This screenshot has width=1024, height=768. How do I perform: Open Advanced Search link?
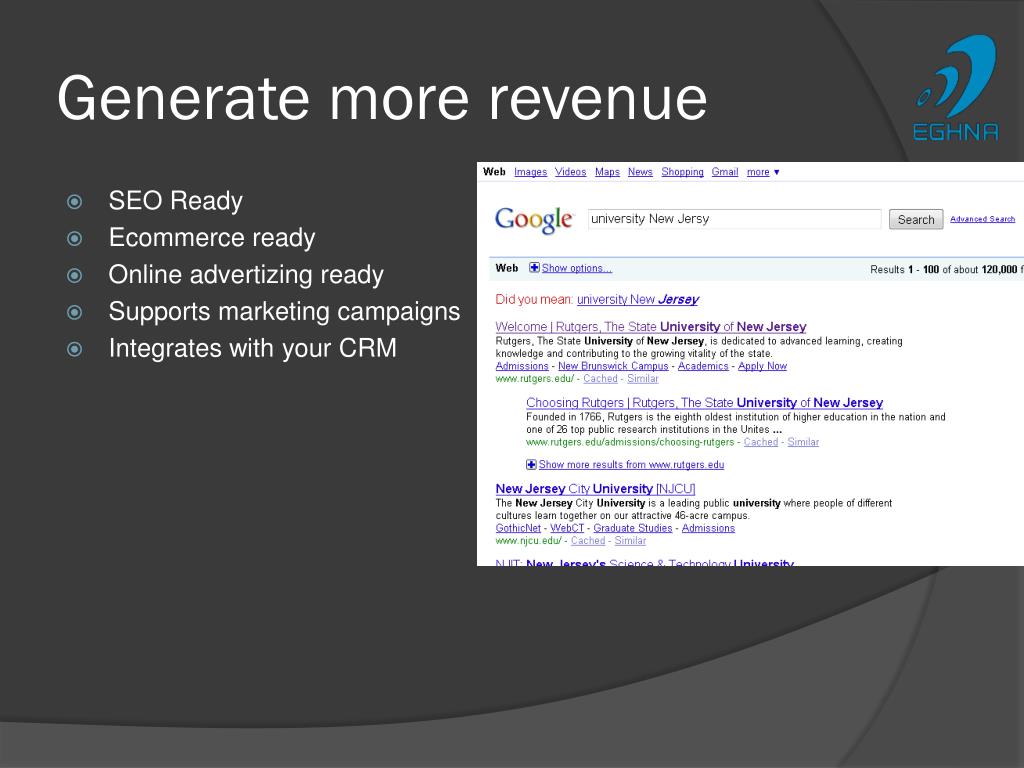982,219
